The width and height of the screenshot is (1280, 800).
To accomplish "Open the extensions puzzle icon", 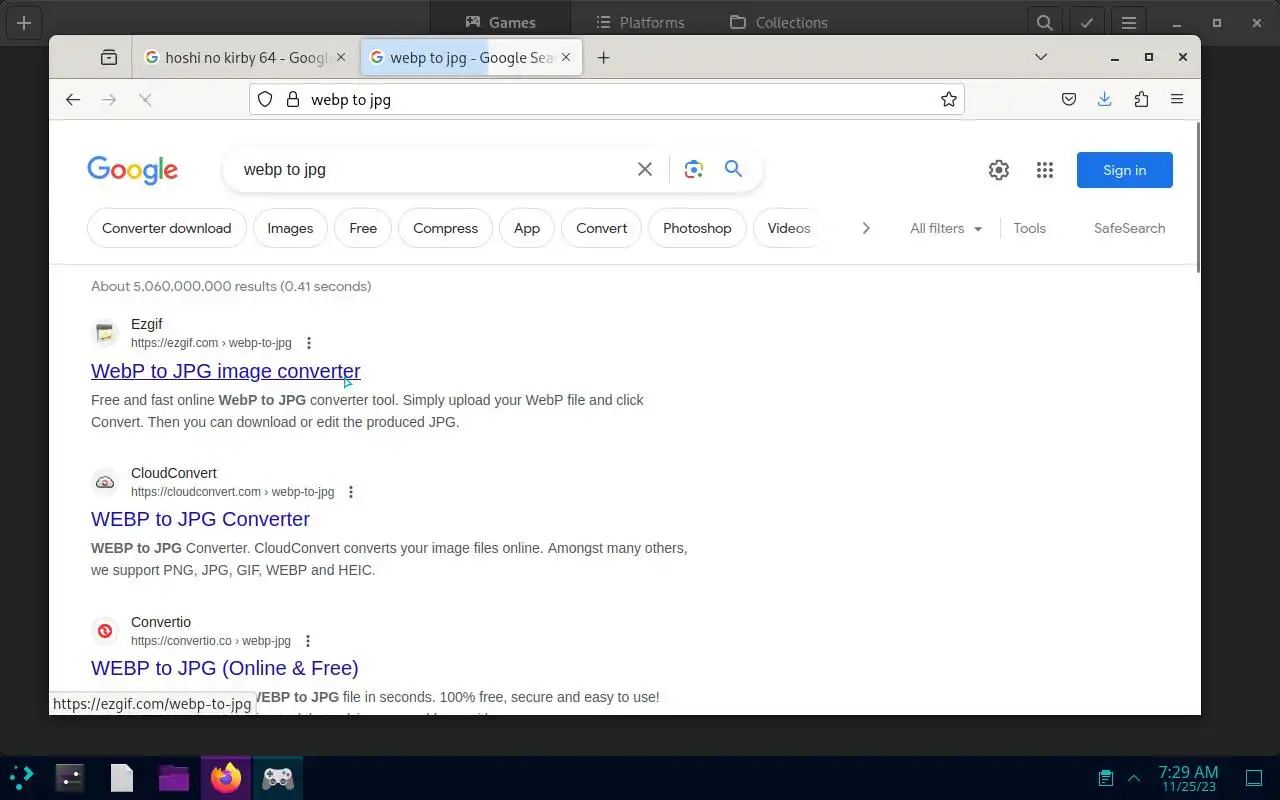I will click(x=1141, y=99).
